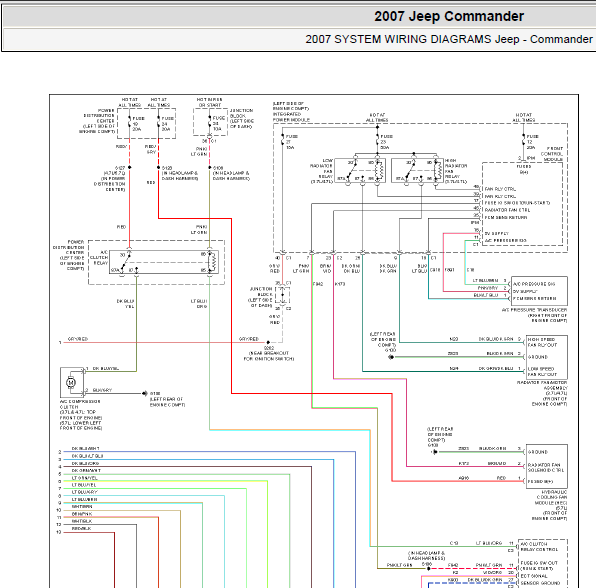Click the low radiator fan relay box

(360, 170)
